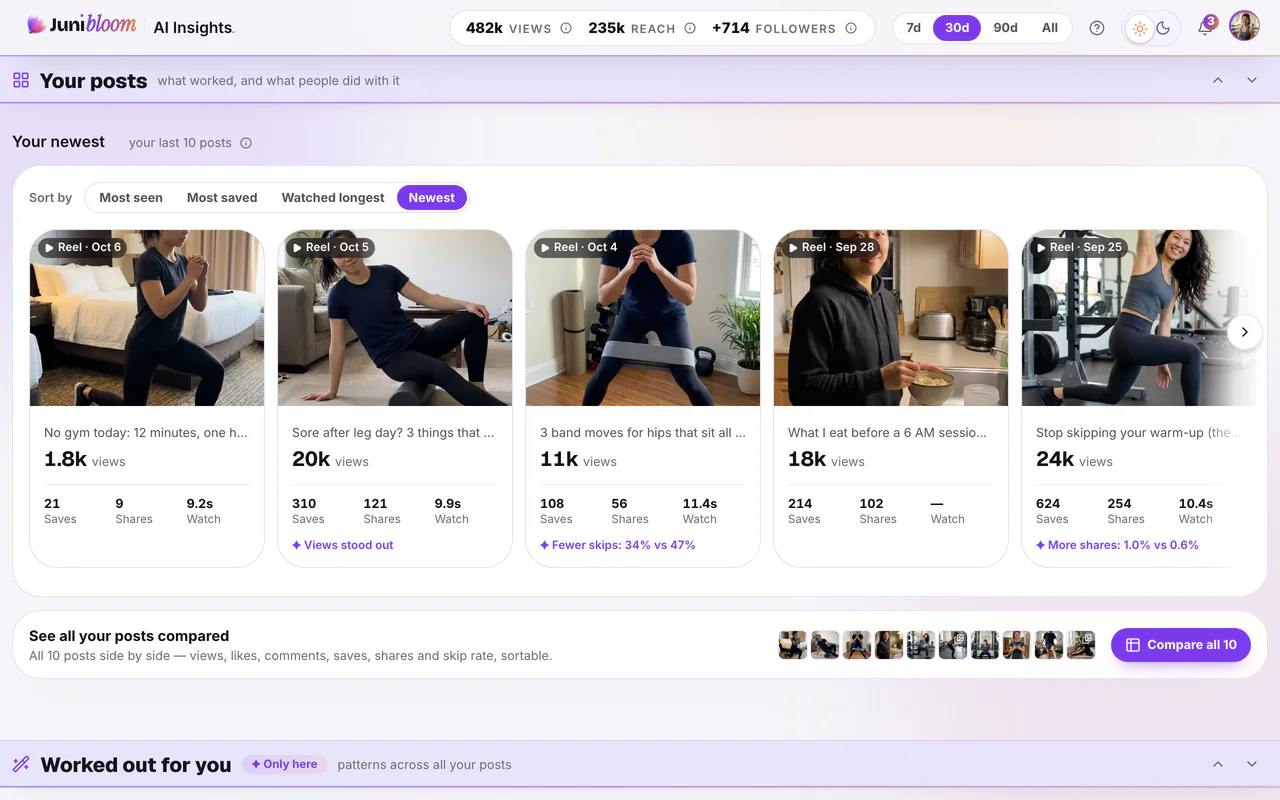Screen dimensions: 1280x800
Task: Open the Sep 28 kitchen meal post image
Action: [891, 318]
